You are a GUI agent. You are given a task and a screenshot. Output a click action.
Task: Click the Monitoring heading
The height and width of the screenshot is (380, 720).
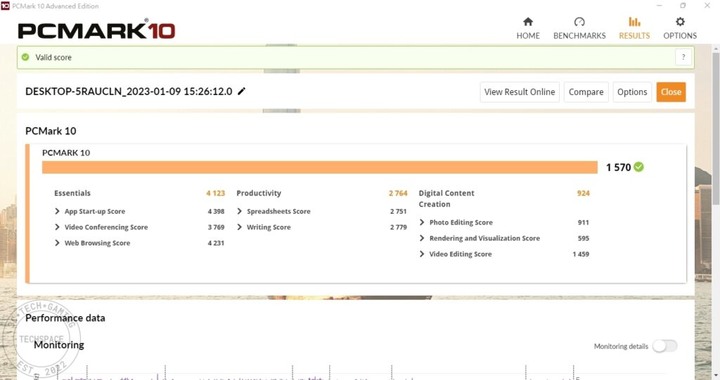click(59, 345)
